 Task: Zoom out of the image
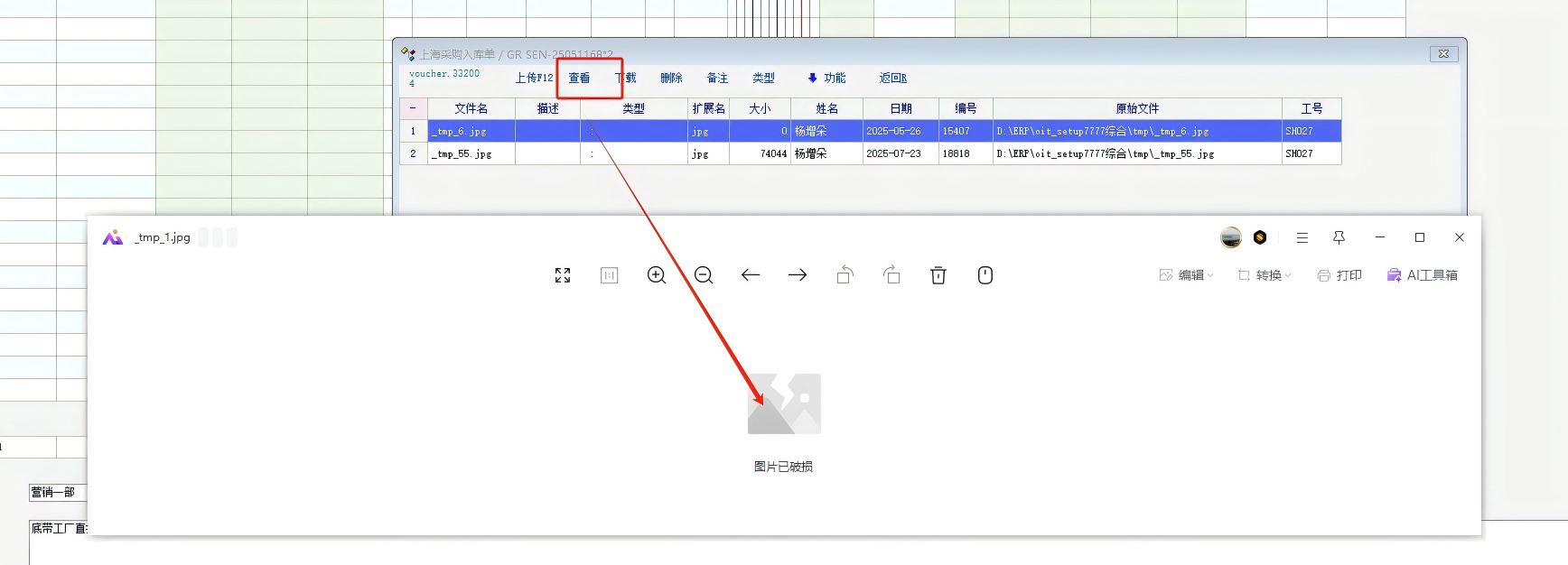[x=704, y=275]
